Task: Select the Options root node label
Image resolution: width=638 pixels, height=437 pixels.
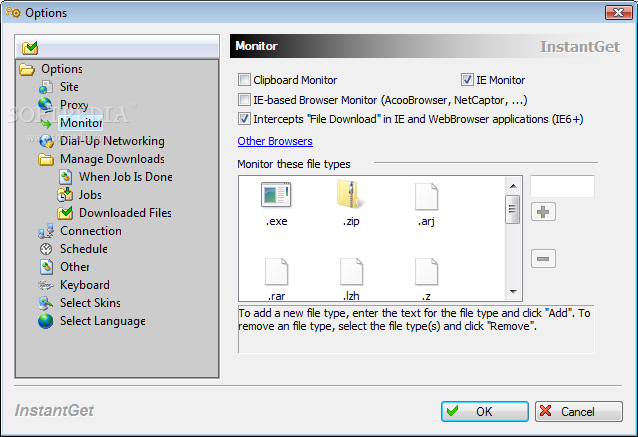Action: click(62, 69)
